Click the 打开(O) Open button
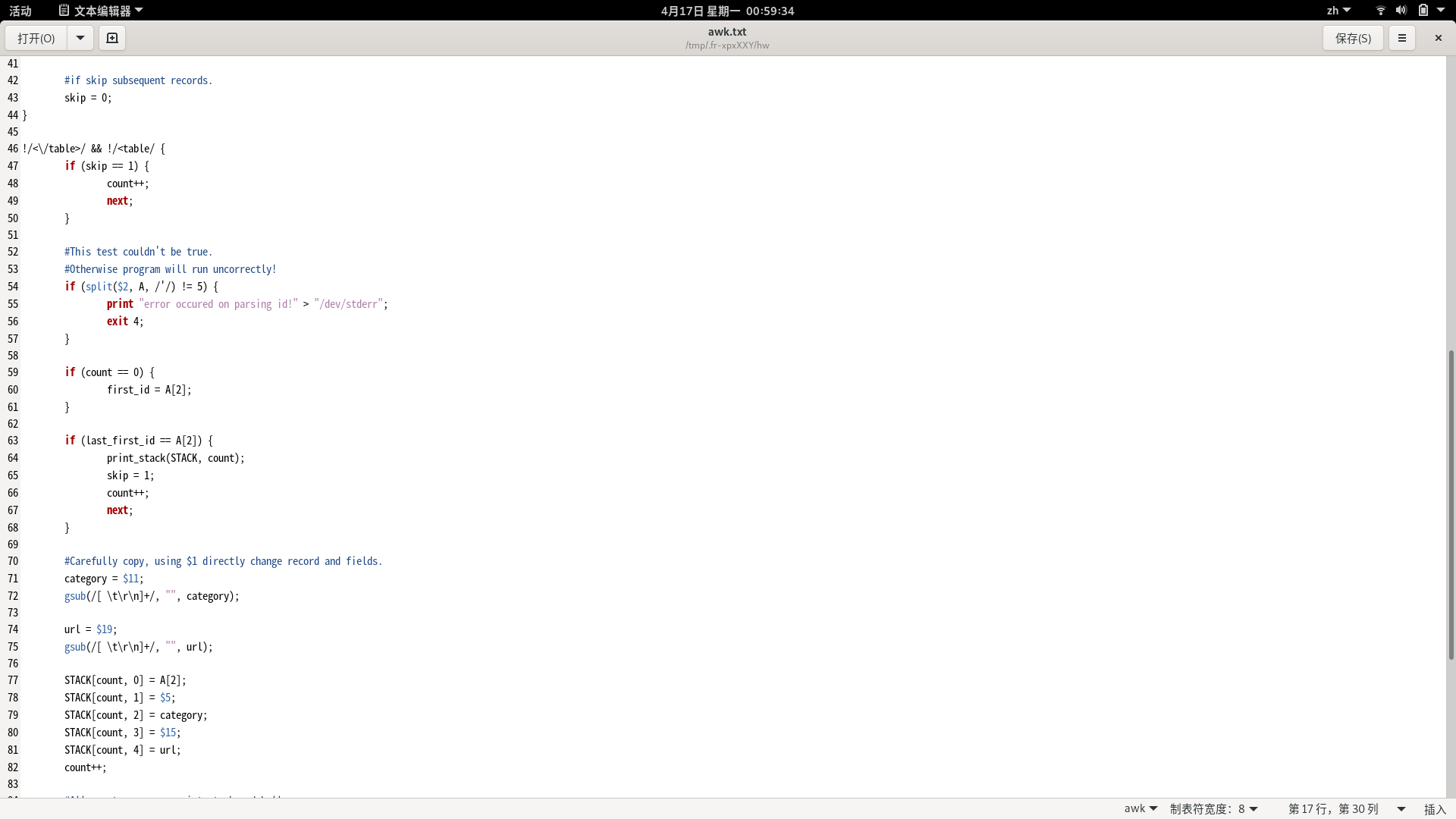This screenshot has width=1456, height=819. 36,38
